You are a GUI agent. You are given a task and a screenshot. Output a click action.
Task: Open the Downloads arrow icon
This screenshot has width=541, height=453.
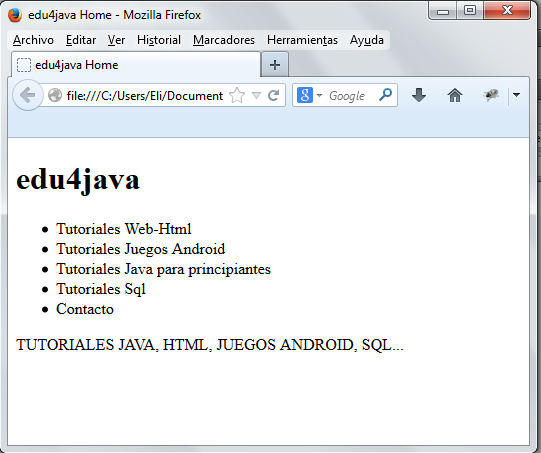[419, 95]
